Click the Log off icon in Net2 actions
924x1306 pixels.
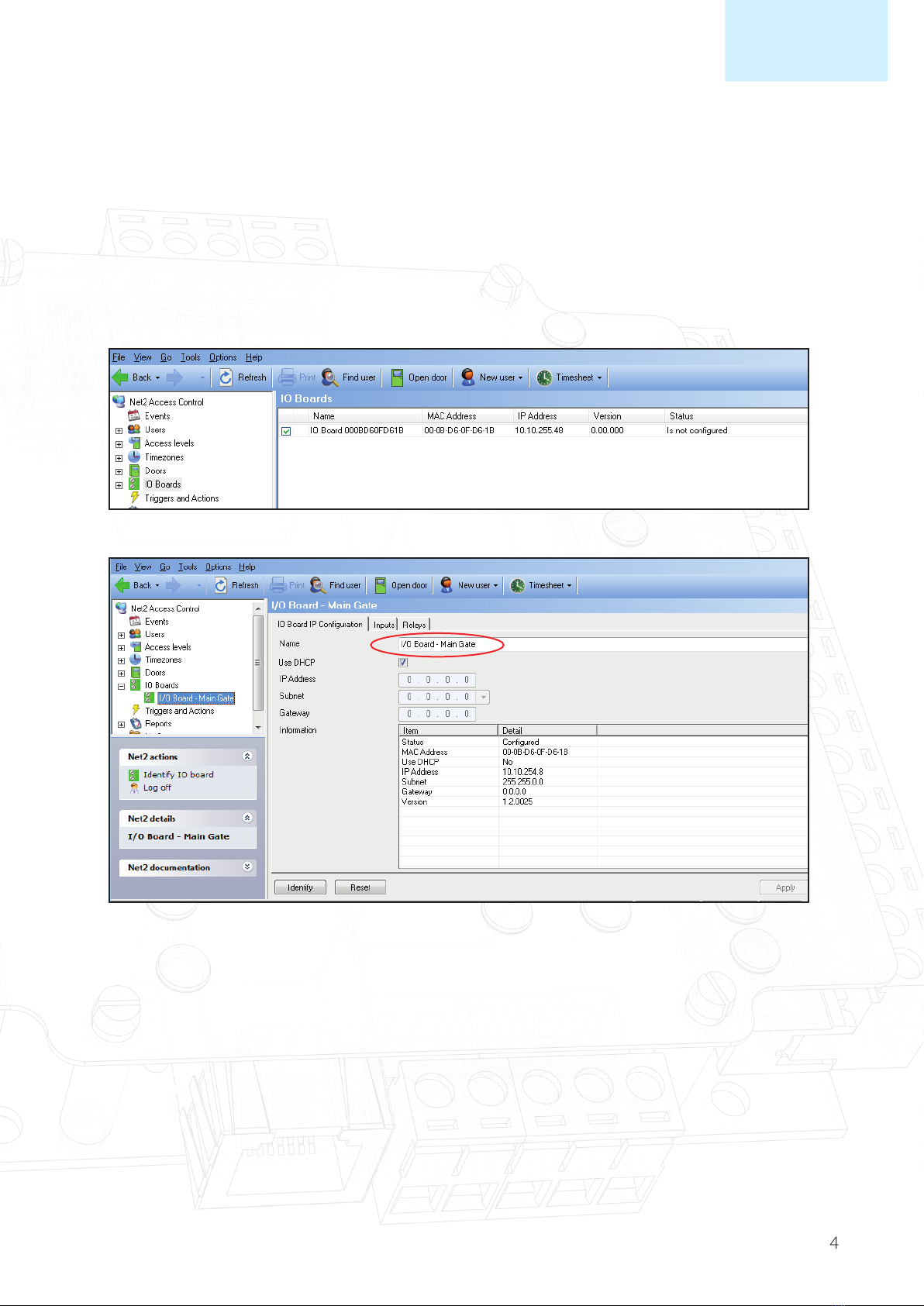point(134,787)
